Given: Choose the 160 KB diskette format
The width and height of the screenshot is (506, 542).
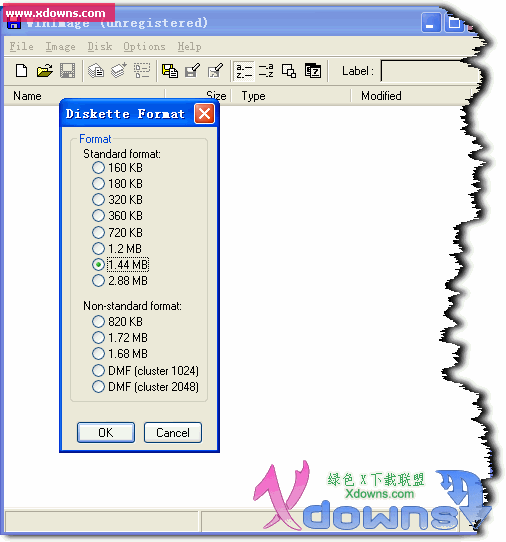Looking at the screenshot, I should pos(118,168).
